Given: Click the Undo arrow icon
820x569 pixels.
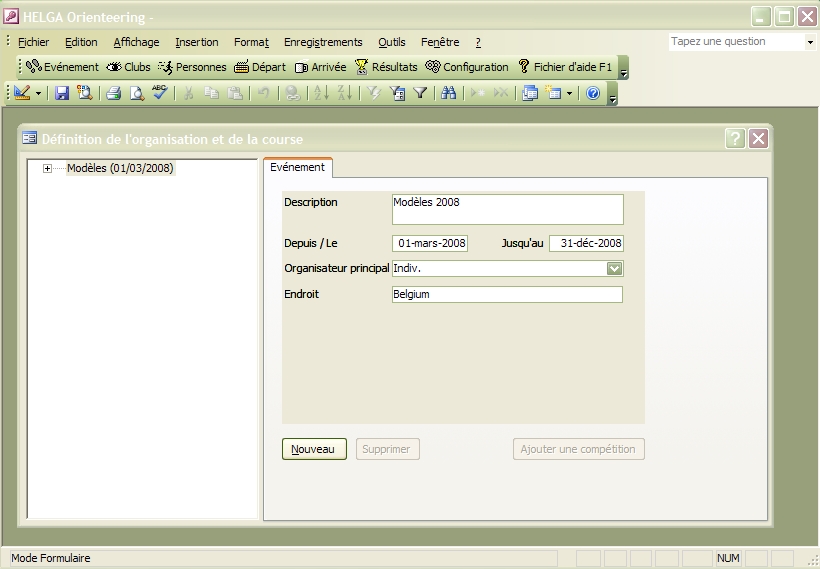Looking at the screenshot, I should 264,93.
